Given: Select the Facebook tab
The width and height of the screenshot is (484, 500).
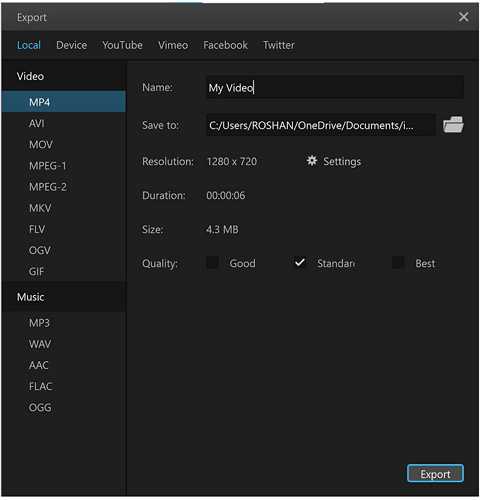Looking at the screenshot, I should (226, 45).
